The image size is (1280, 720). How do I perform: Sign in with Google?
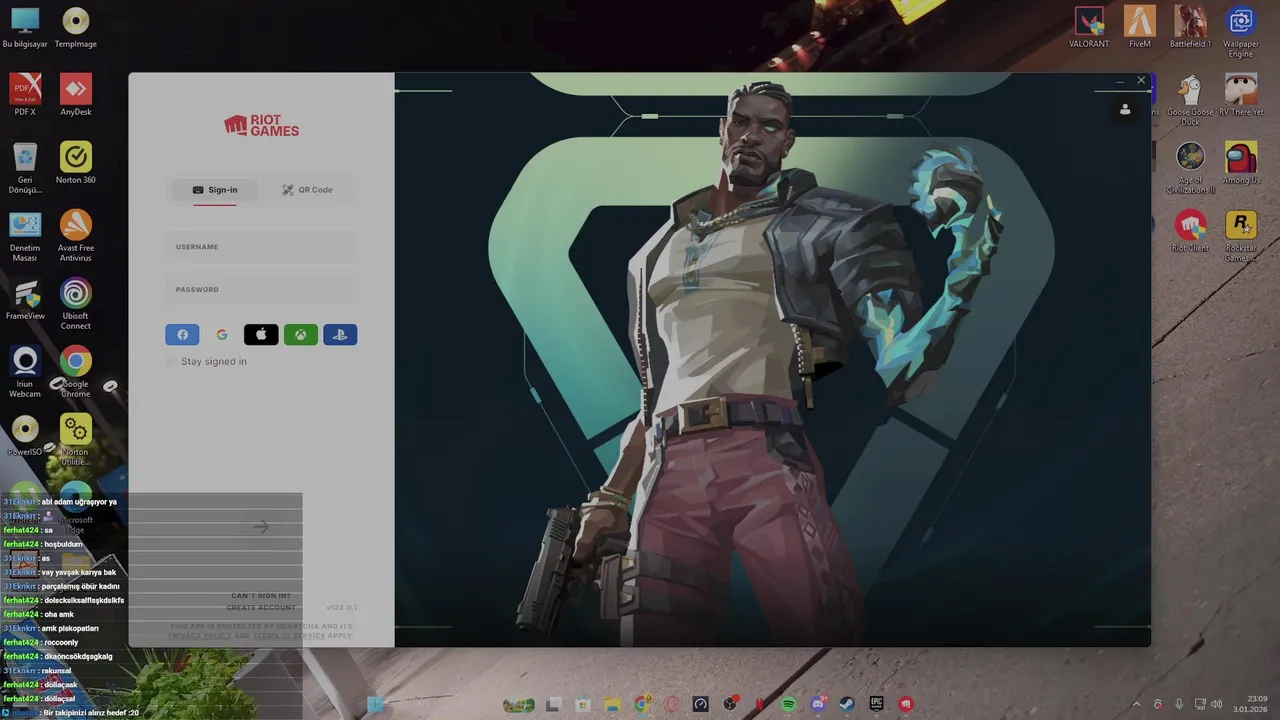(221, 335)
